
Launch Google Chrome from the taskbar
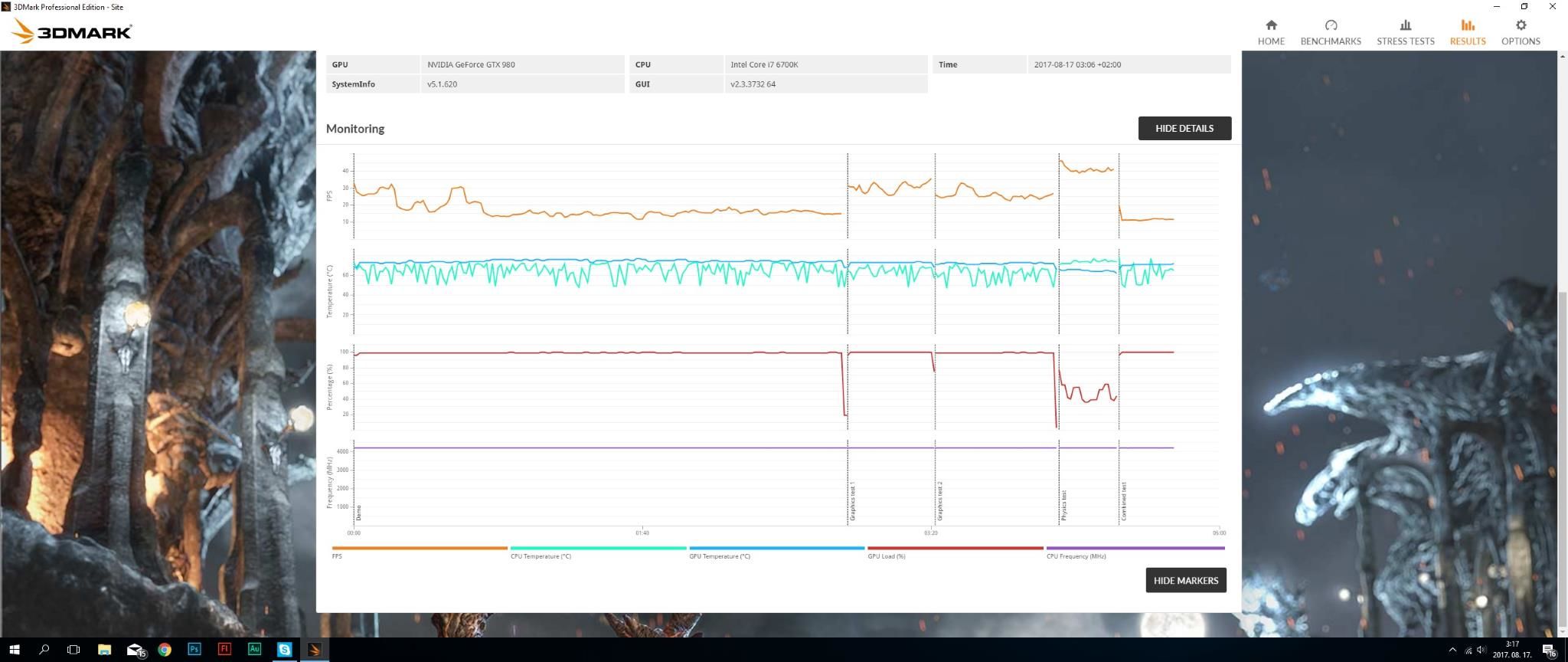[165, 650]
